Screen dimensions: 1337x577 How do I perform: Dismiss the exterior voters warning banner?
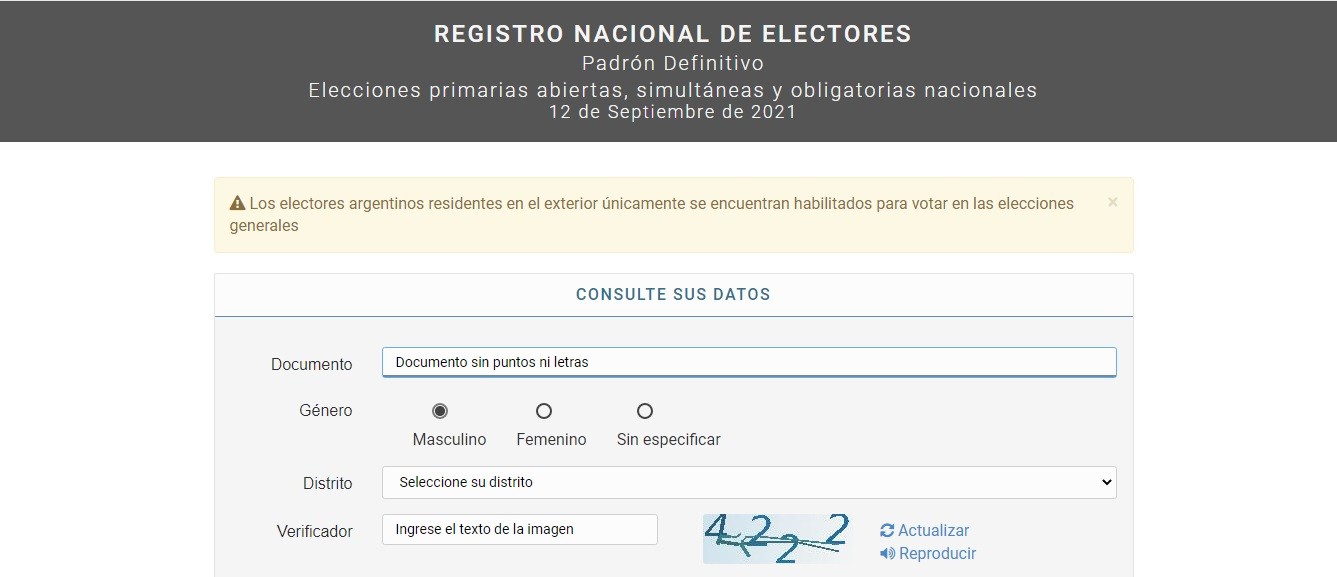point(1112,202)
